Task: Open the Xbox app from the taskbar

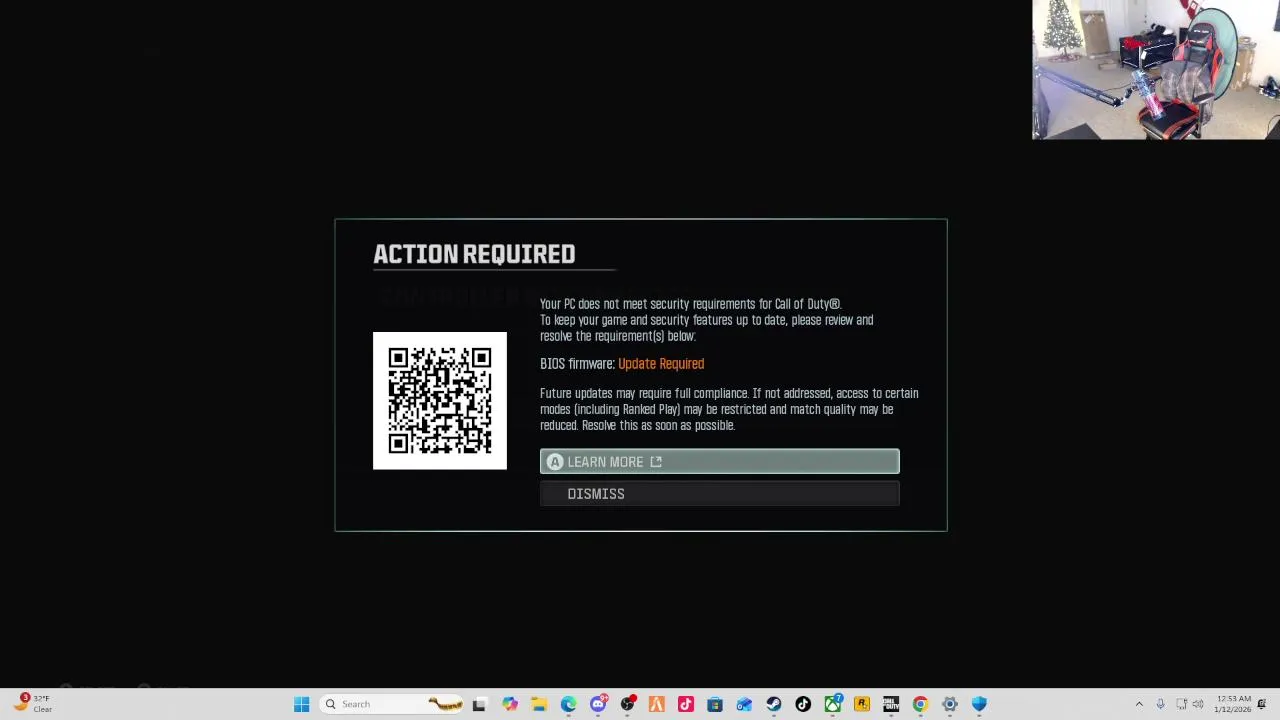Action: coord(832,704)
